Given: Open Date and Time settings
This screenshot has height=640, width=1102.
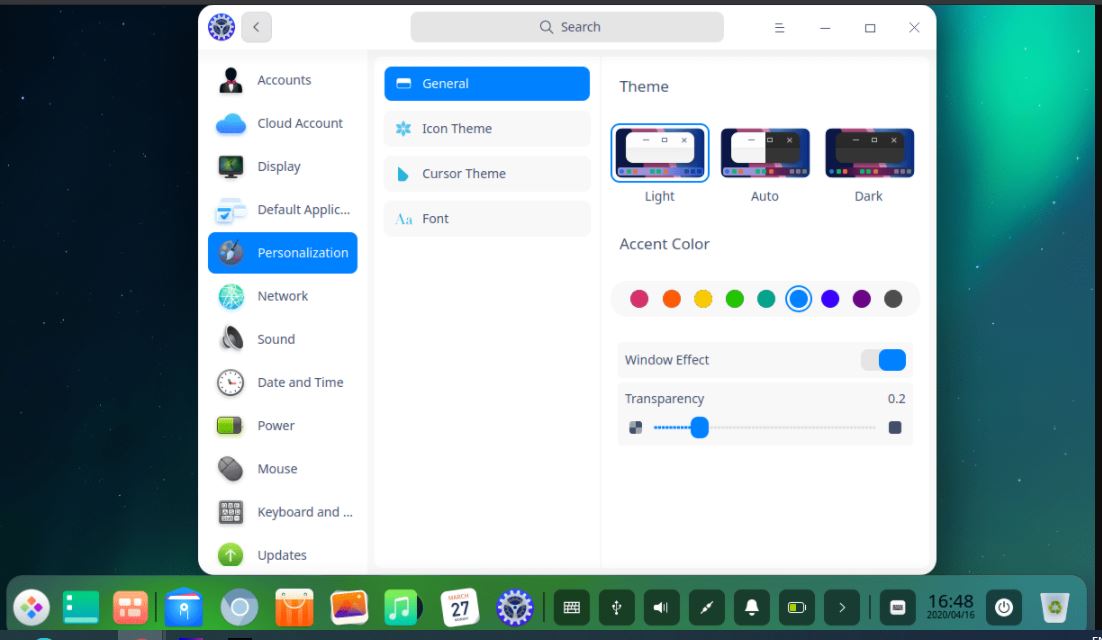Looking at the screenshot, I should pos(283,383).
